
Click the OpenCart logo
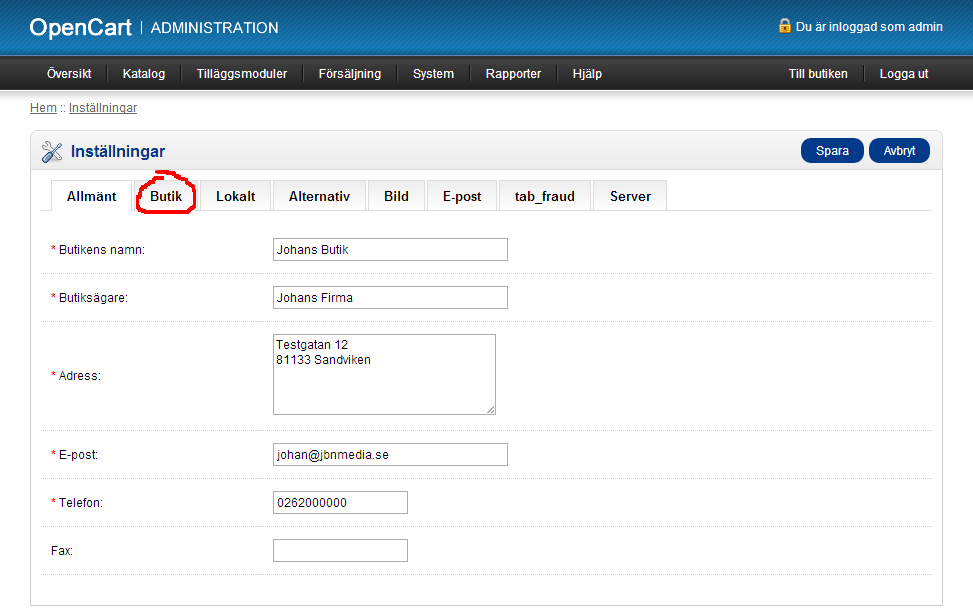(x=81, y=27)
